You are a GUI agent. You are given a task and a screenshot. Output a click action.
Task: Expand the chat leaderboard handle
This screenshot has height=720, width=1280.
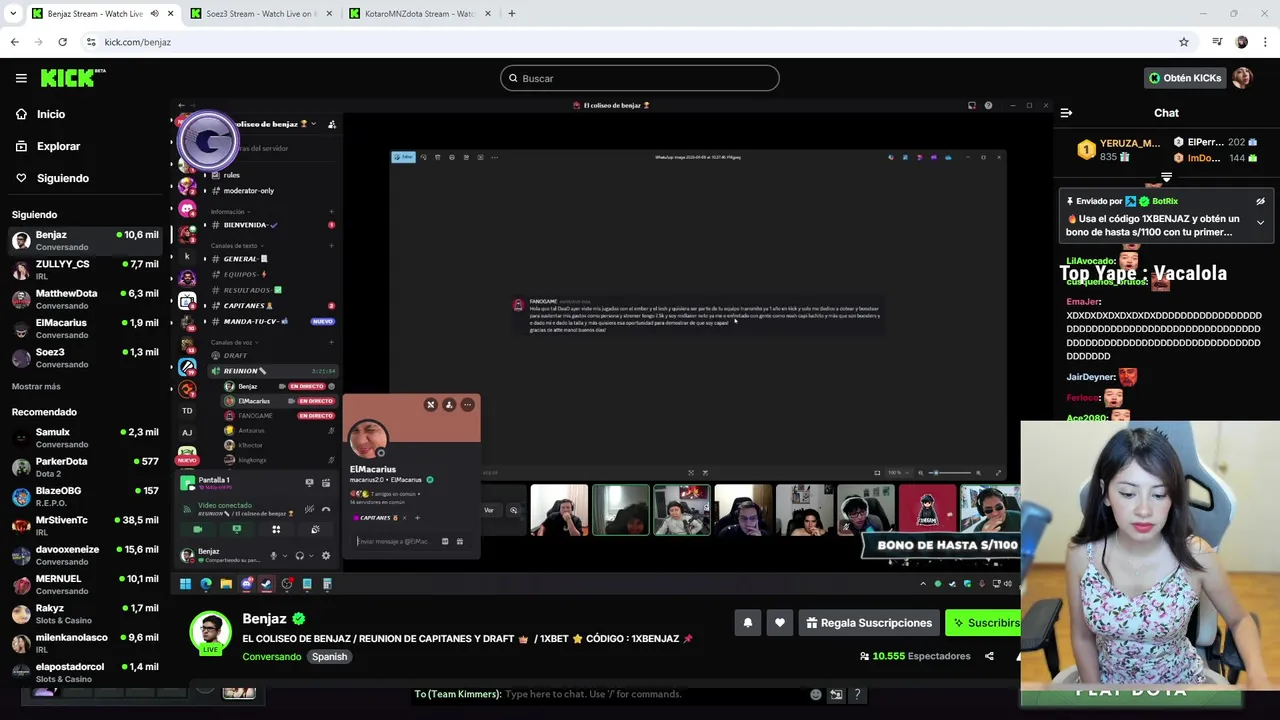point(1166,177)
